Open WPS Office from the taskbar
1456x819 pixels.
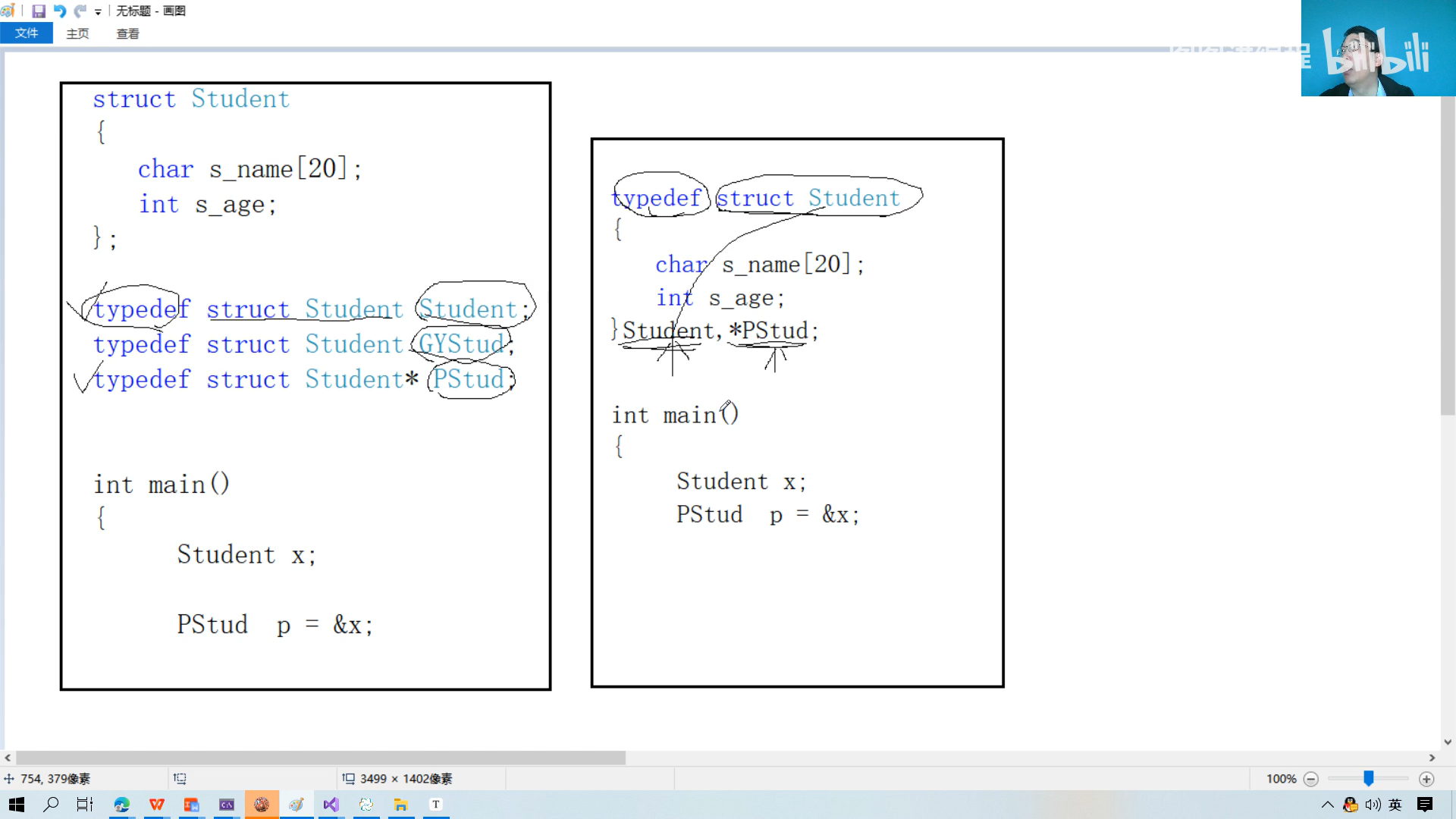click(157, 805)
